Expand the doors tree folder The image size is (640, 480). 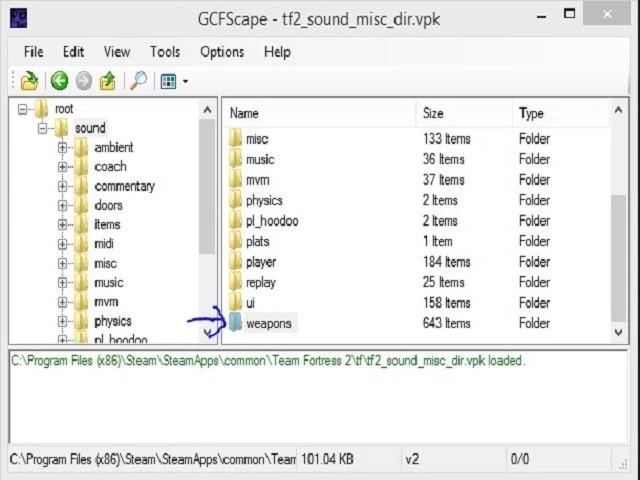pos(62,205)
